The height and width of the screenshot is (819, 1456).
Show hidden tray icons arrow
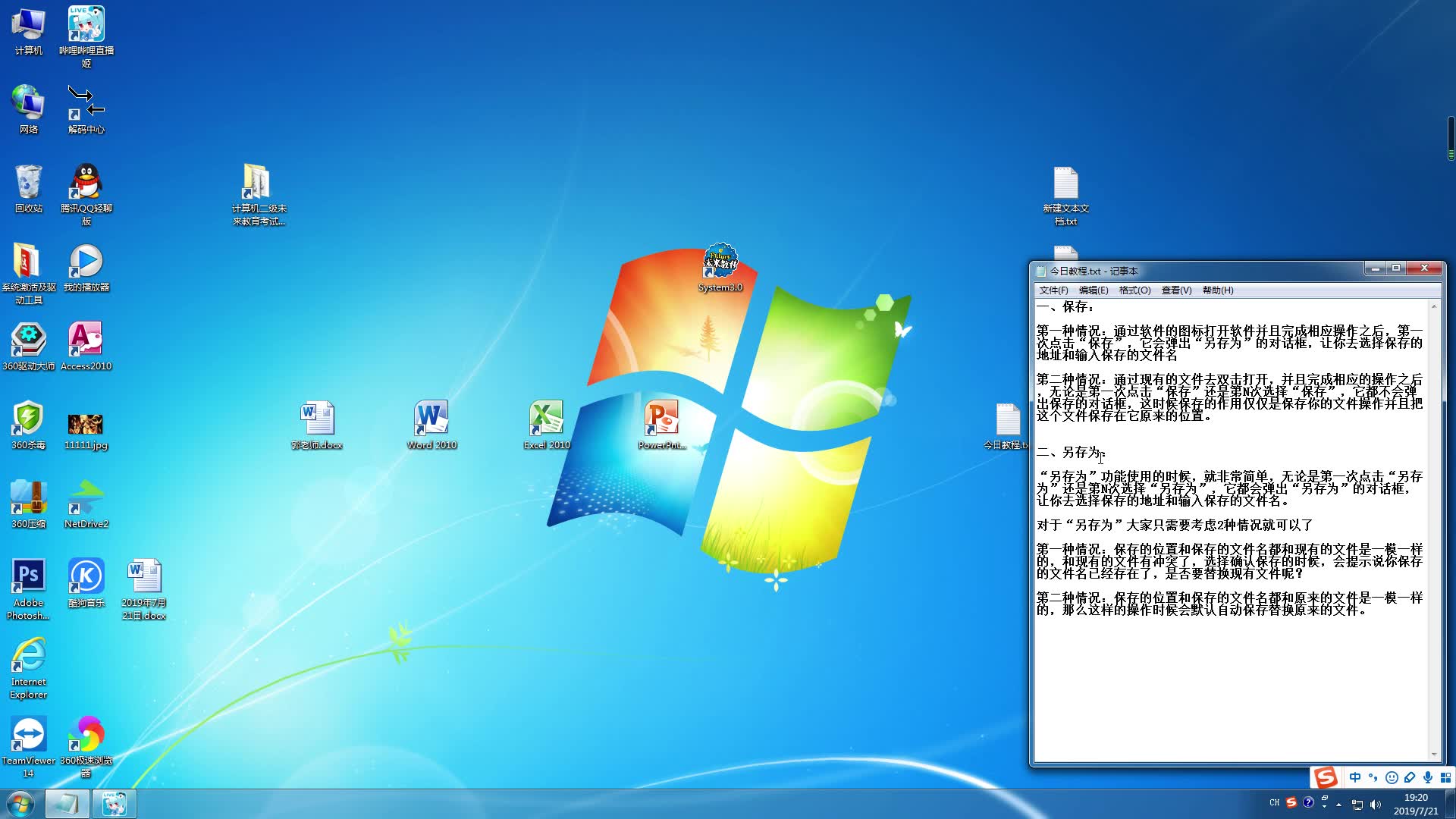(1339, 805)
